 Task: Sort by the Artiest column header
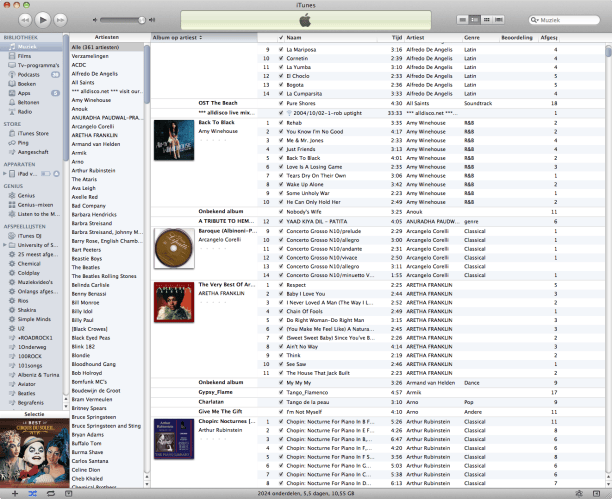pyautogui.click(x=433, y=37)
